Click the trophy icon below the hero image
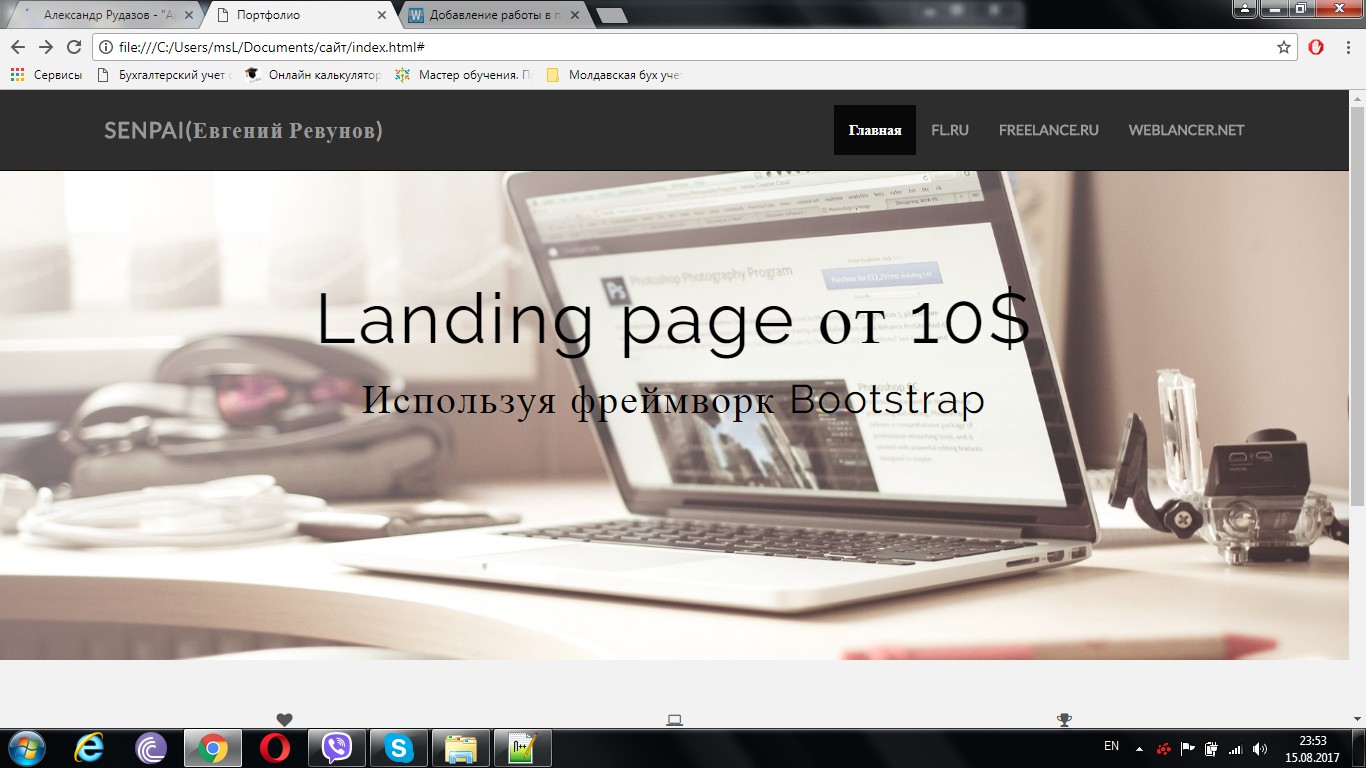The height and width of the screenshot is (768, 1366). (x=1065, y=720)
